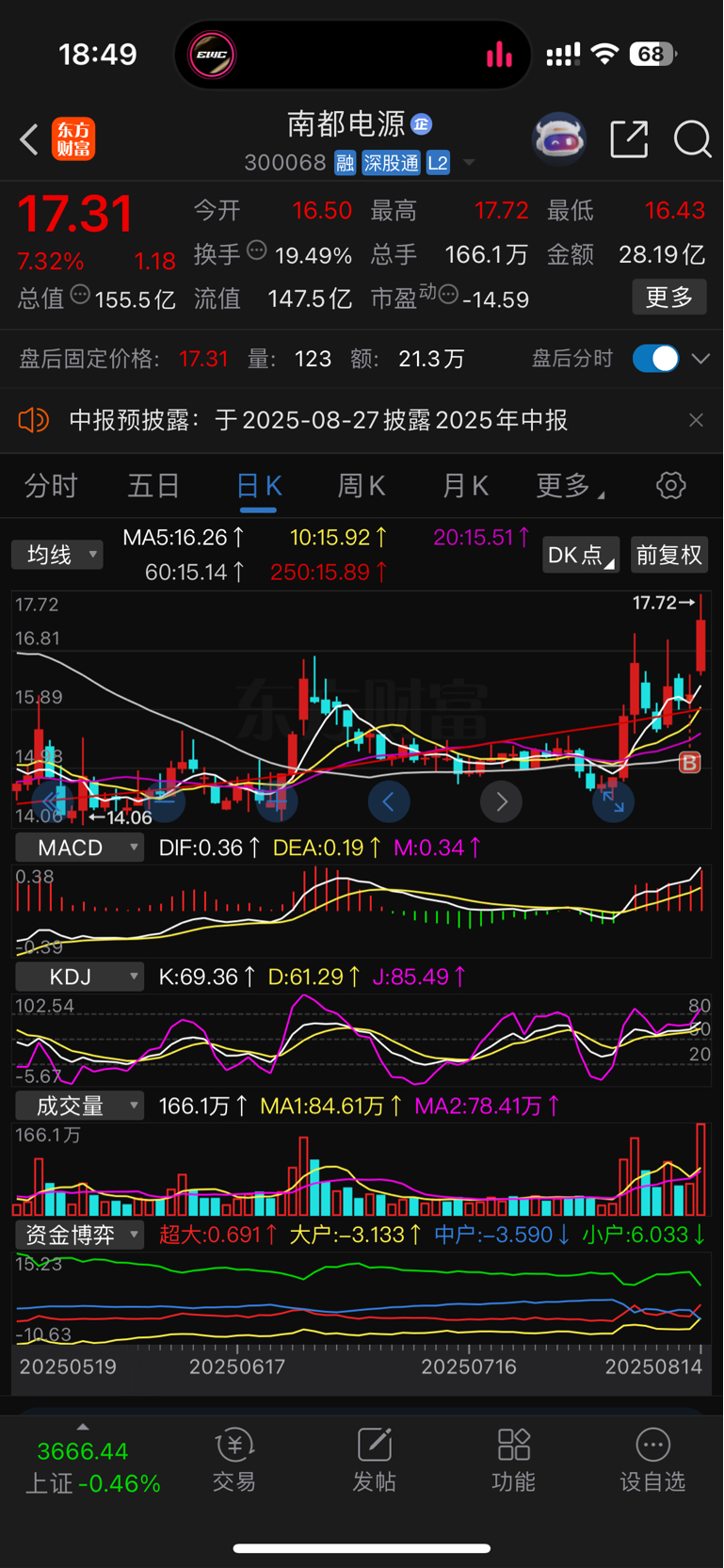Tap the 设自选 watchlist button
724x1568 pixels.
pos(652,1460)
